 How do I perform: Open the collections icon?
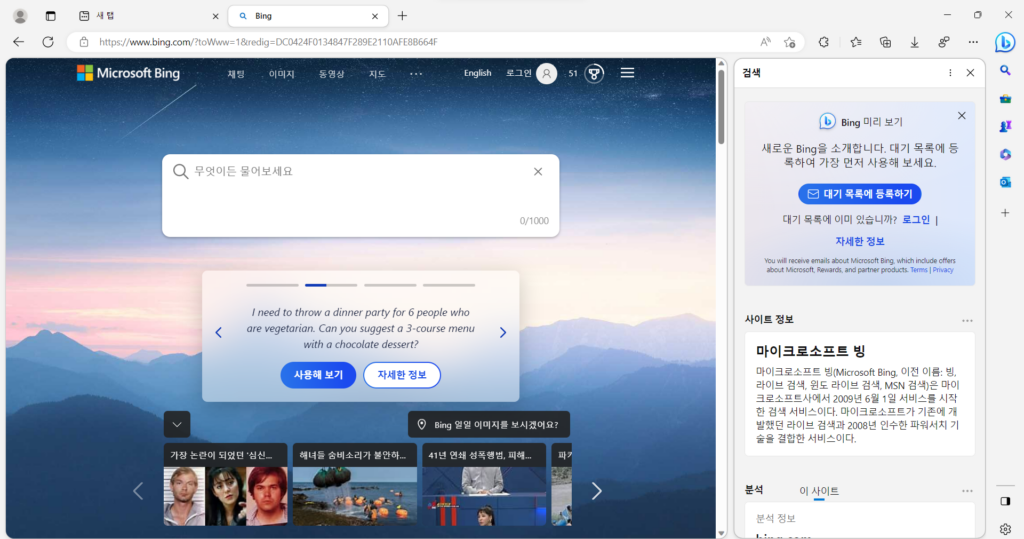(x=885, y=42)
